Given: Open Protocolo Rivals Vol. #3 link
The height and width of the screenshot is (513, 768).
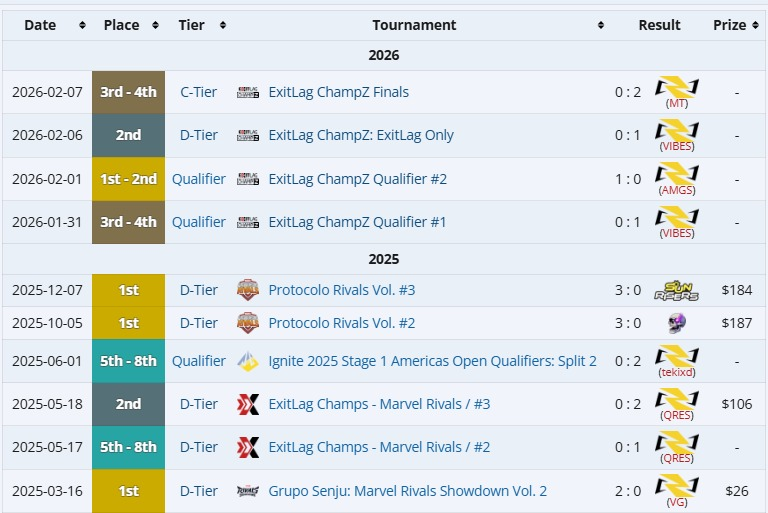Looking at the screenshot, I should 342,290.
